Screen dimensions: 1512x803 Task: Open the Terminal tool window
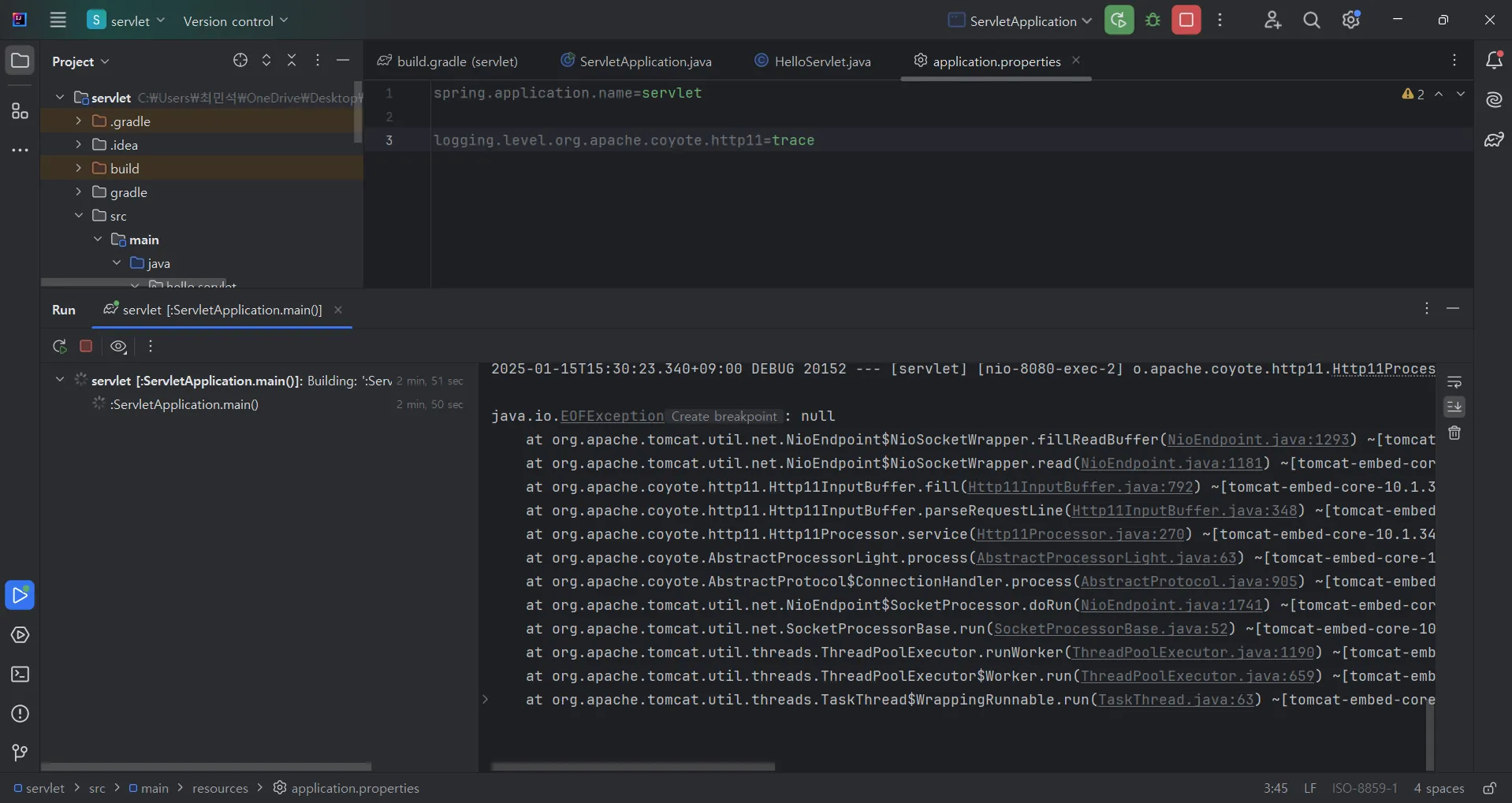[20, 675]
